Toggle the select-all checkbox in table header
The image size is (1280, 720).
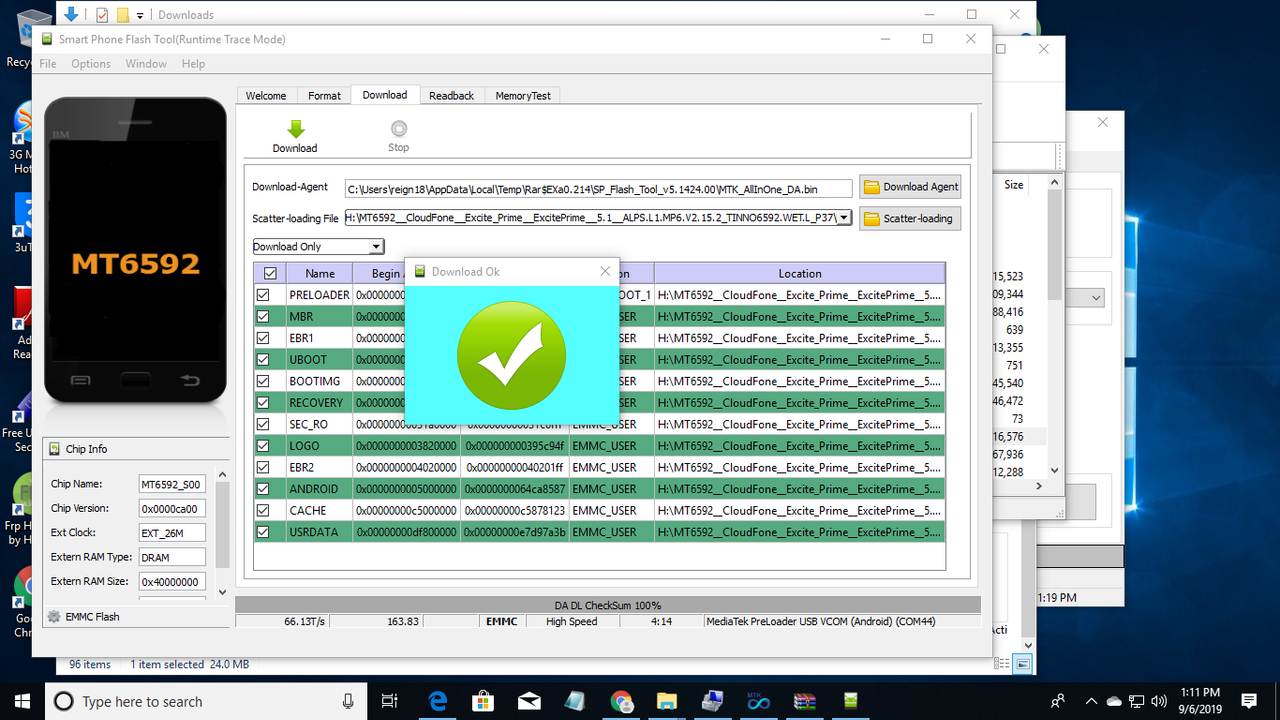click(270, 273)
